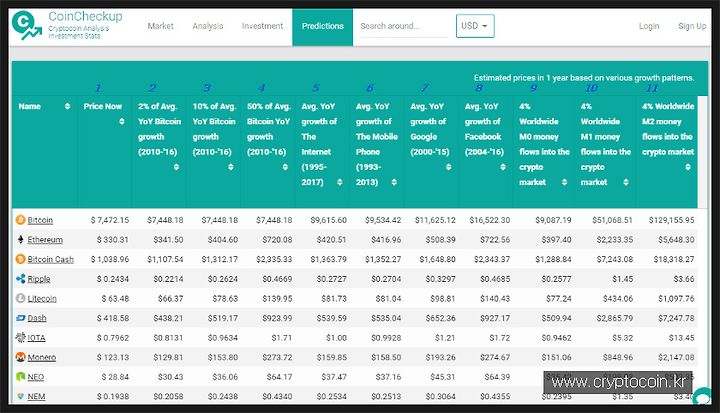The width and height of the screenshot is (720, 413).
Task: Click the Ripple coin icon
Action: pyautogui.click(x=20, y=279)
